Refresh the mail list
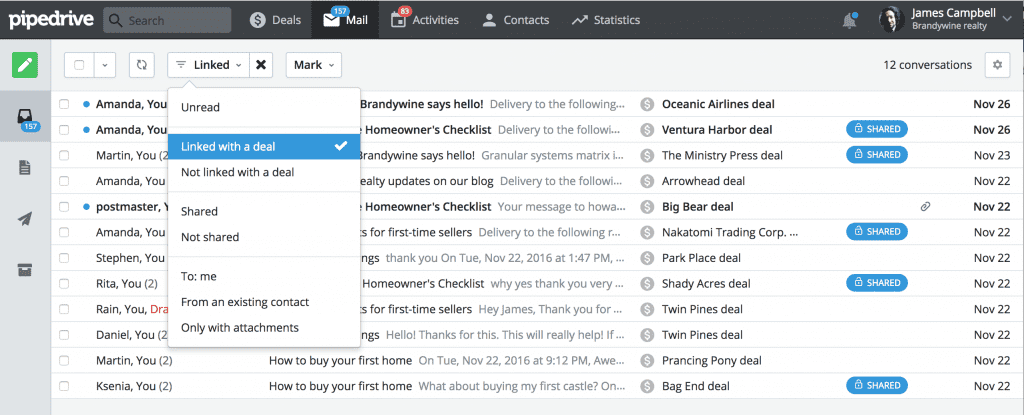The height and width of the screenshot is (415, 1024). click(142, 65)
